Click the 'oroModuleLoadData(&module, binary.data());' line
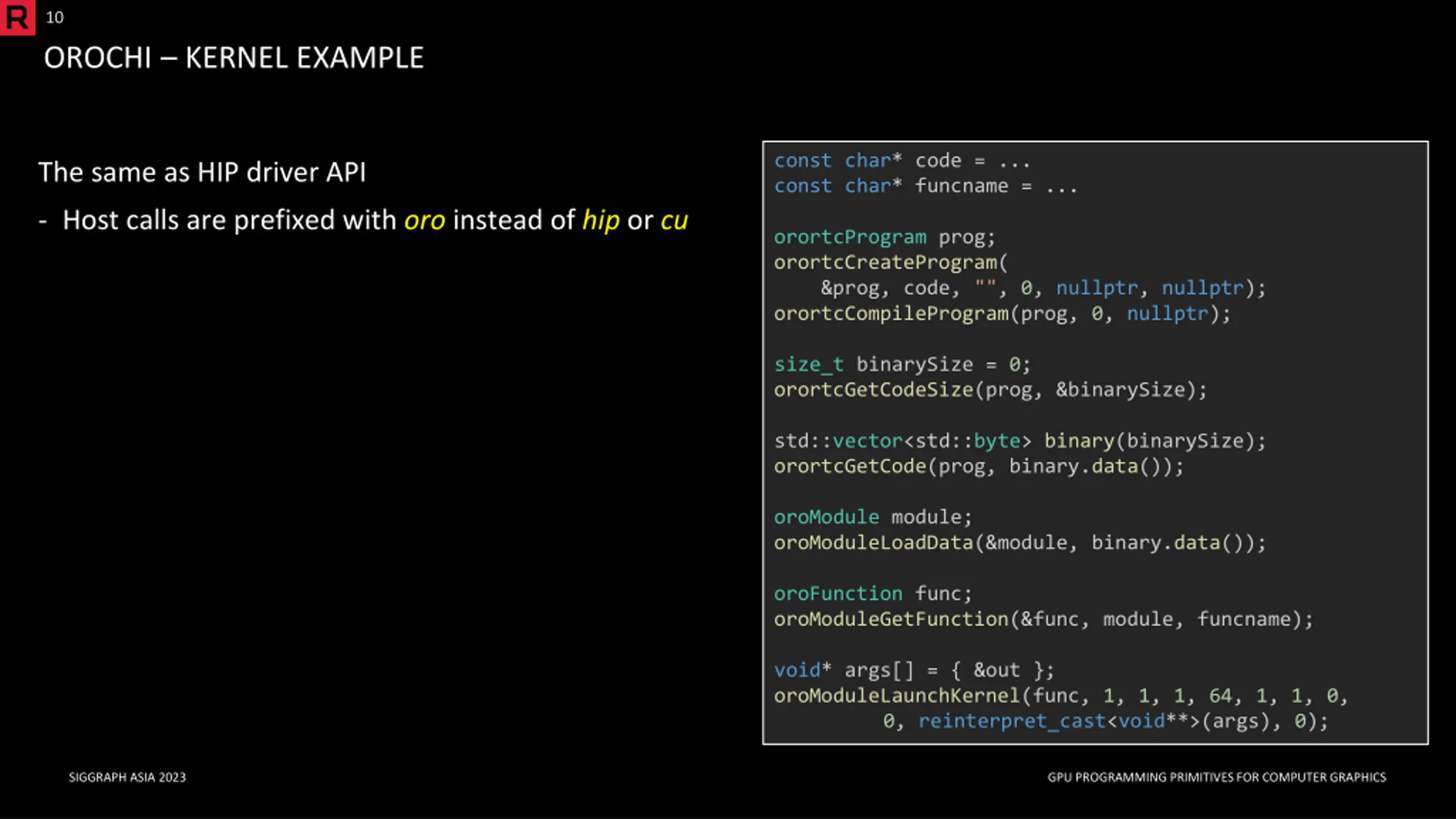 coord(1020,543)
